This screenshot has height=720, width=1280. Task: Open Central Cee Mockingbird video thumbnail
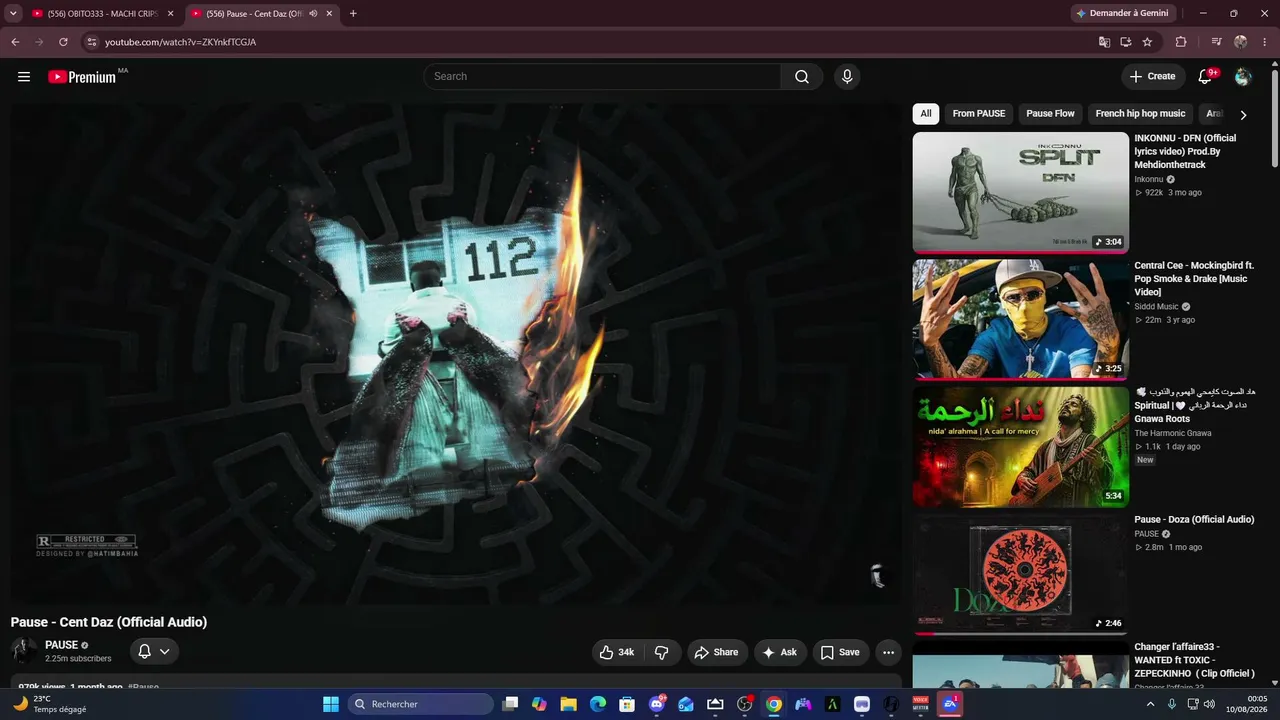click(x=1020, y=320)
